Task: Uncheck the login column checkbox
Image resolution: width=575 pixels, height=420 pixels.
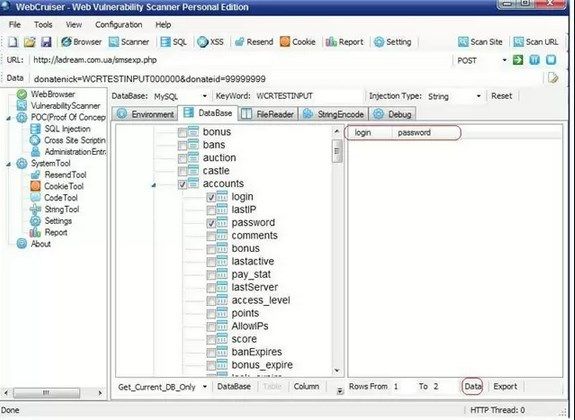Action: click(x=211, y=197)
